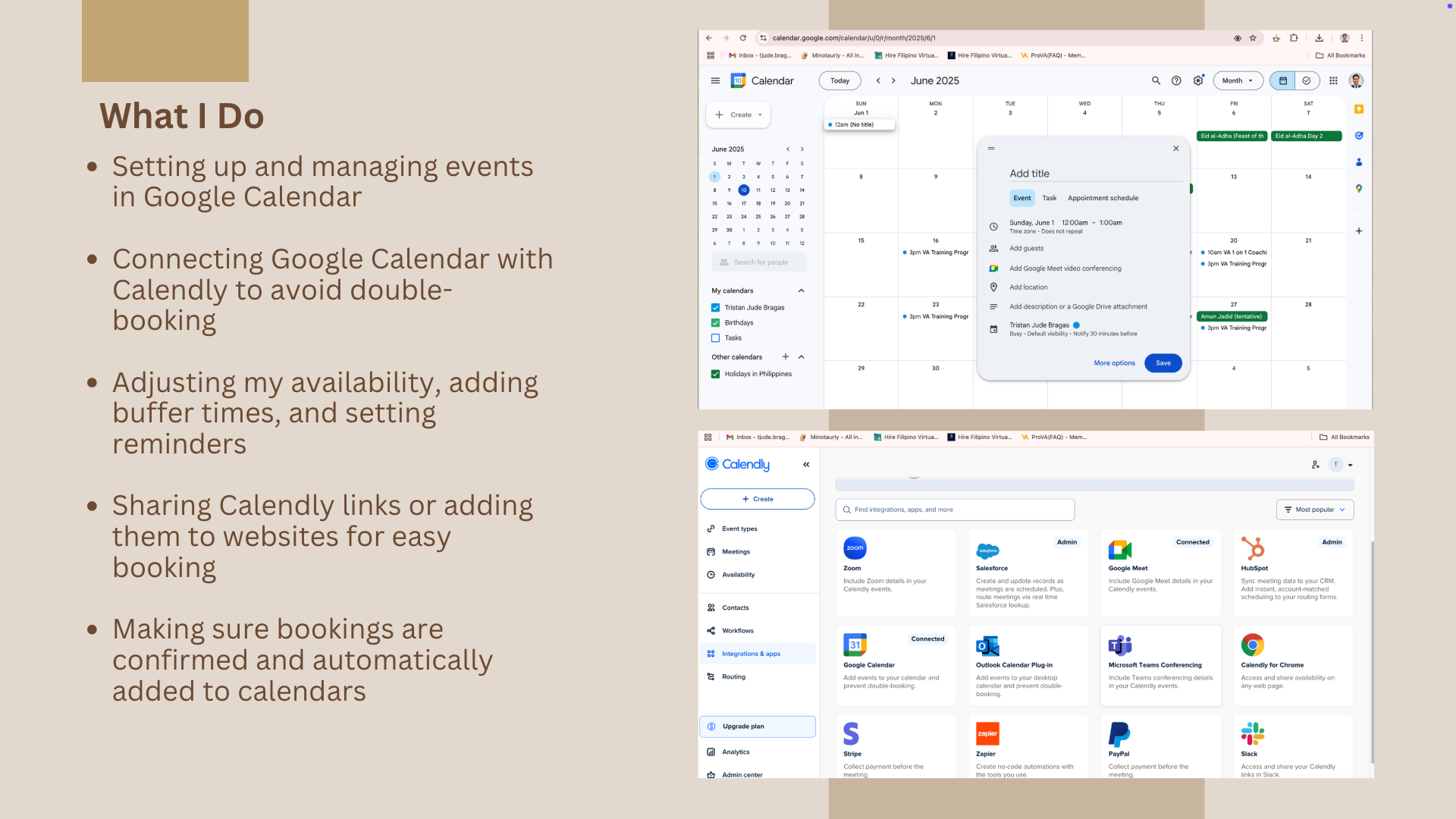
Task: Click the Save button in event dialog
Action: click(1163, 363)
